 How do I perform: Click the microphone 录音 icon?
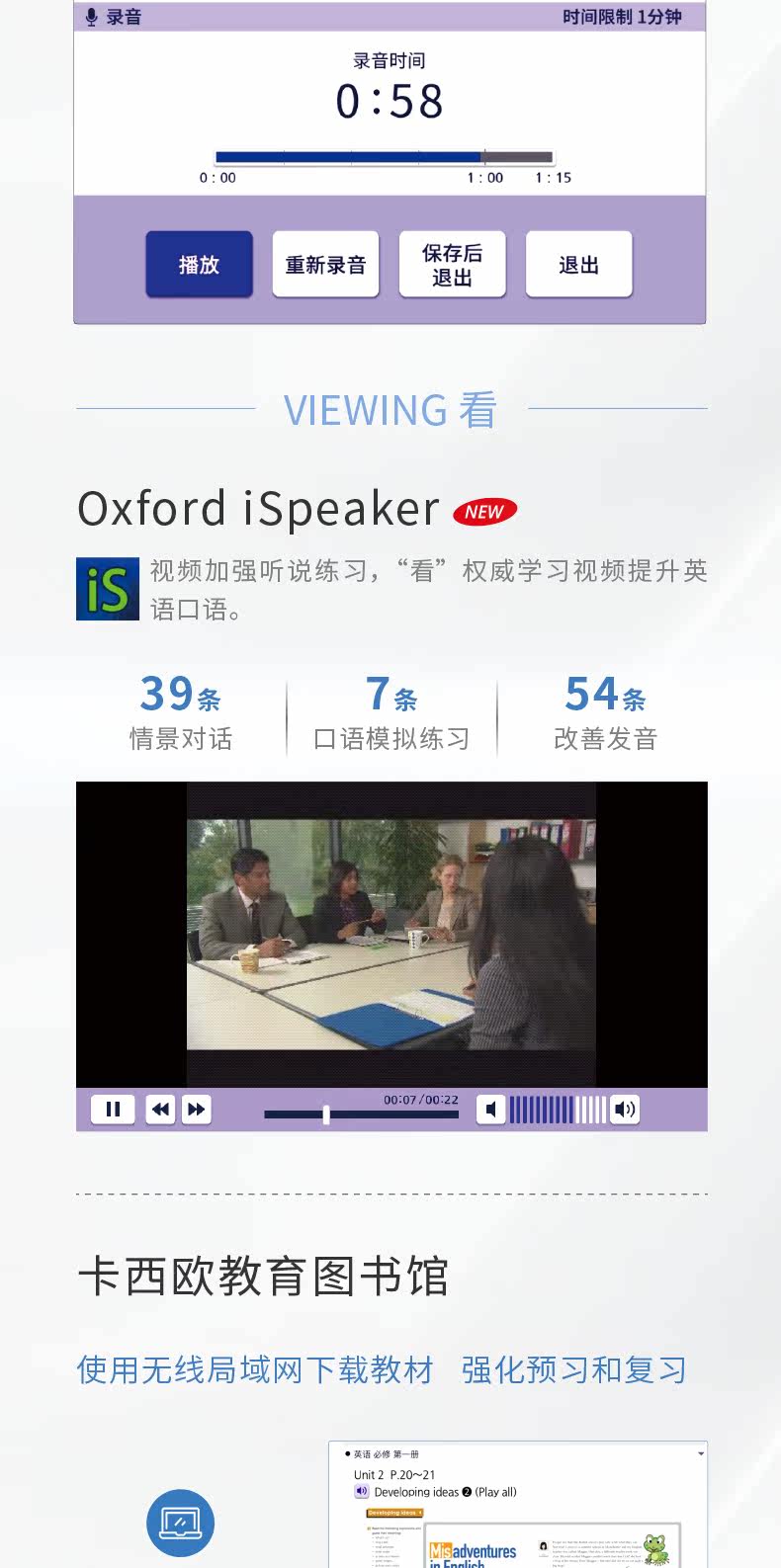pyautogui.click(x=92, y=17)
